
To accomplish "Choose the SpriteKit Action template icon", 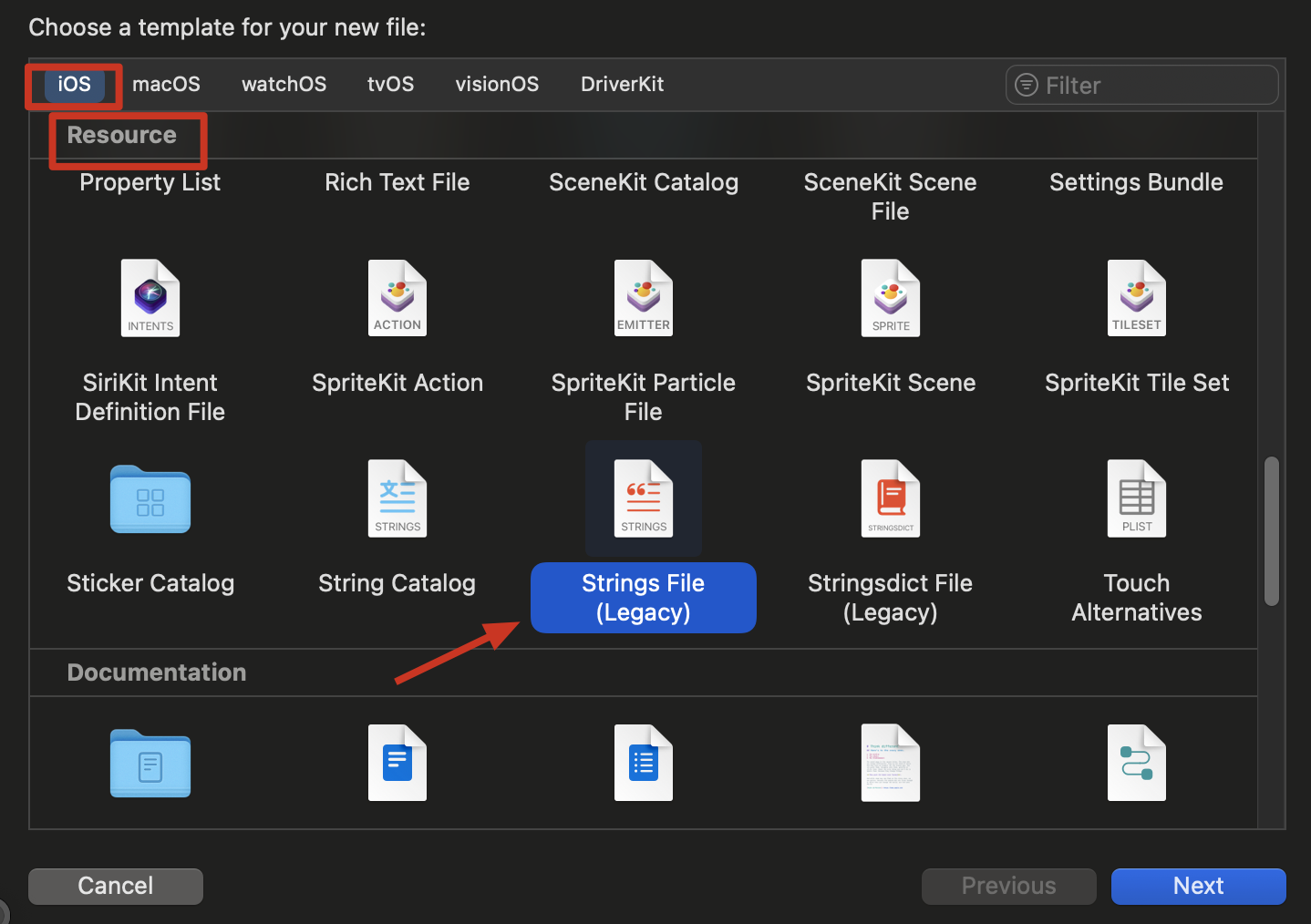I will click(x=397, y=298).
